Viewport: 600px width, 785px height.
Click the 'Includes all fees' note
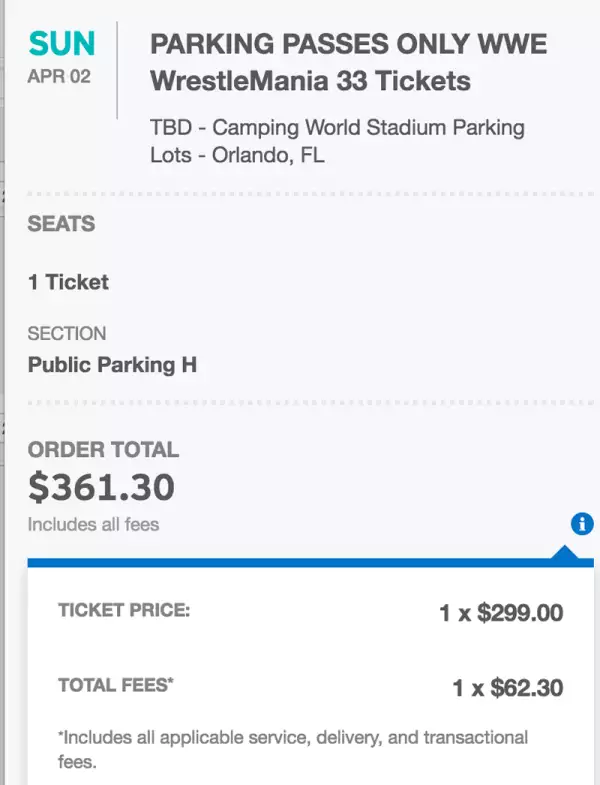pyautogui.click(x=93, y=524)
